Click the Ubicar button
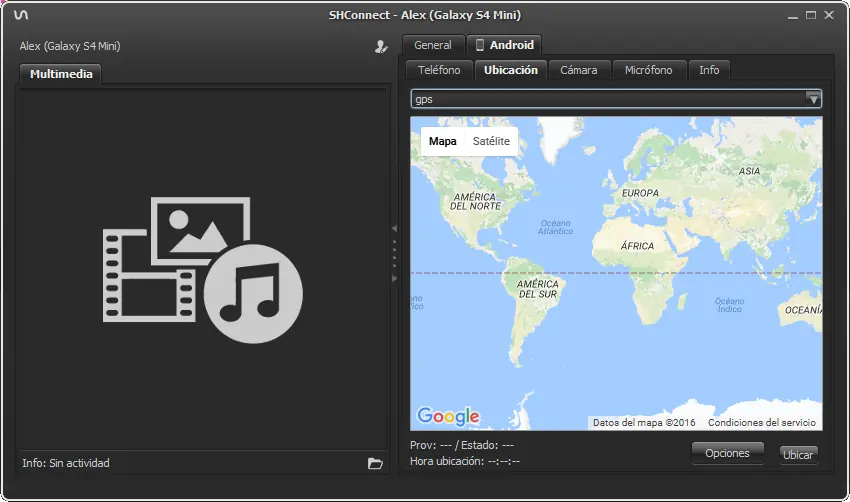This screenshot has height=502, width=850. click(x=798, y=455)
